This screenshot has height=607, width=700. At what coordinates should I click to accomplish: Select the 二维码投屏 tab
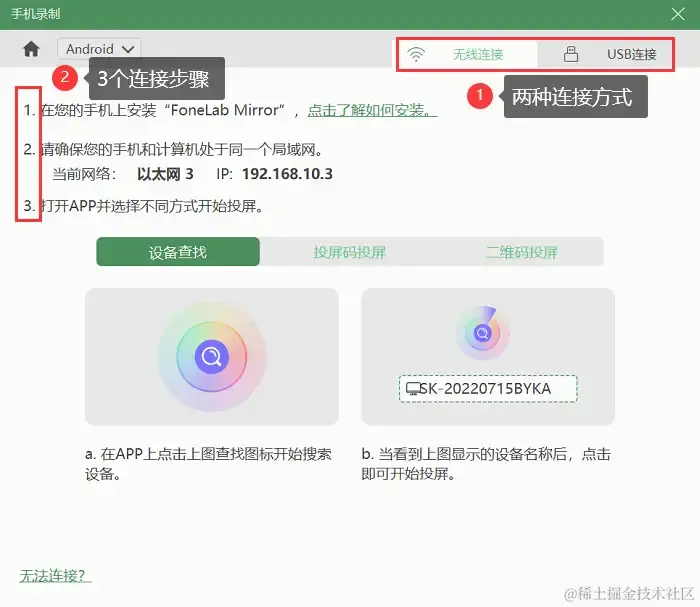point(521,252)
